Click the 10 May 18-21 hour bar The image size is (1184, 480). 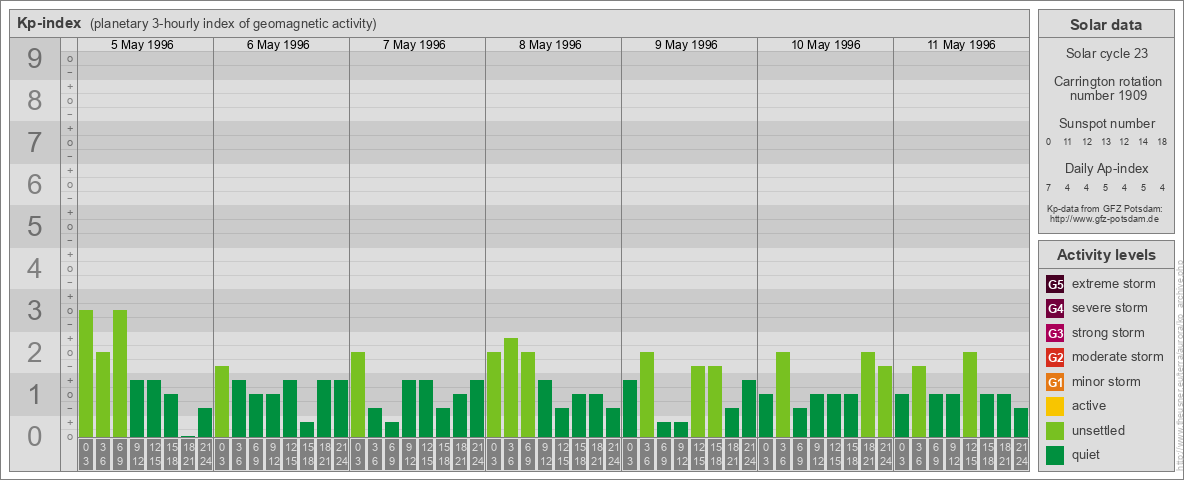pos(868,394)
